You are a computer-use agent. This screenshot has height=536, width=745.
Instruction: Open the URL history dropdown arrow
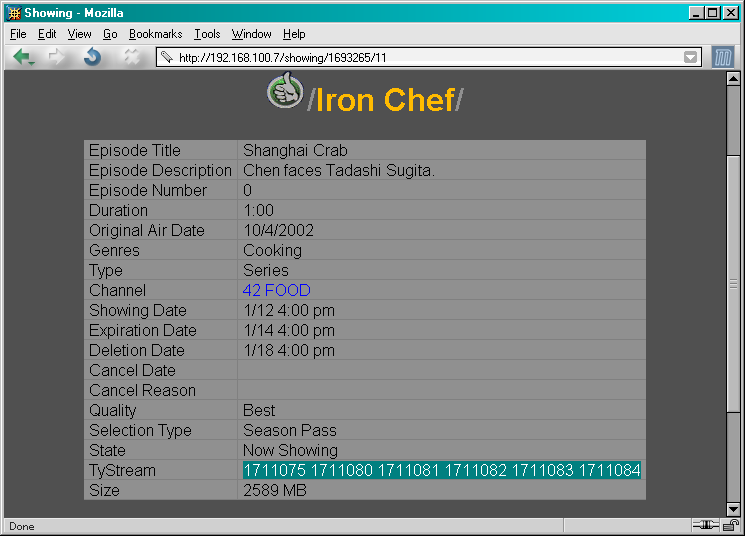[x=691, y=58]
